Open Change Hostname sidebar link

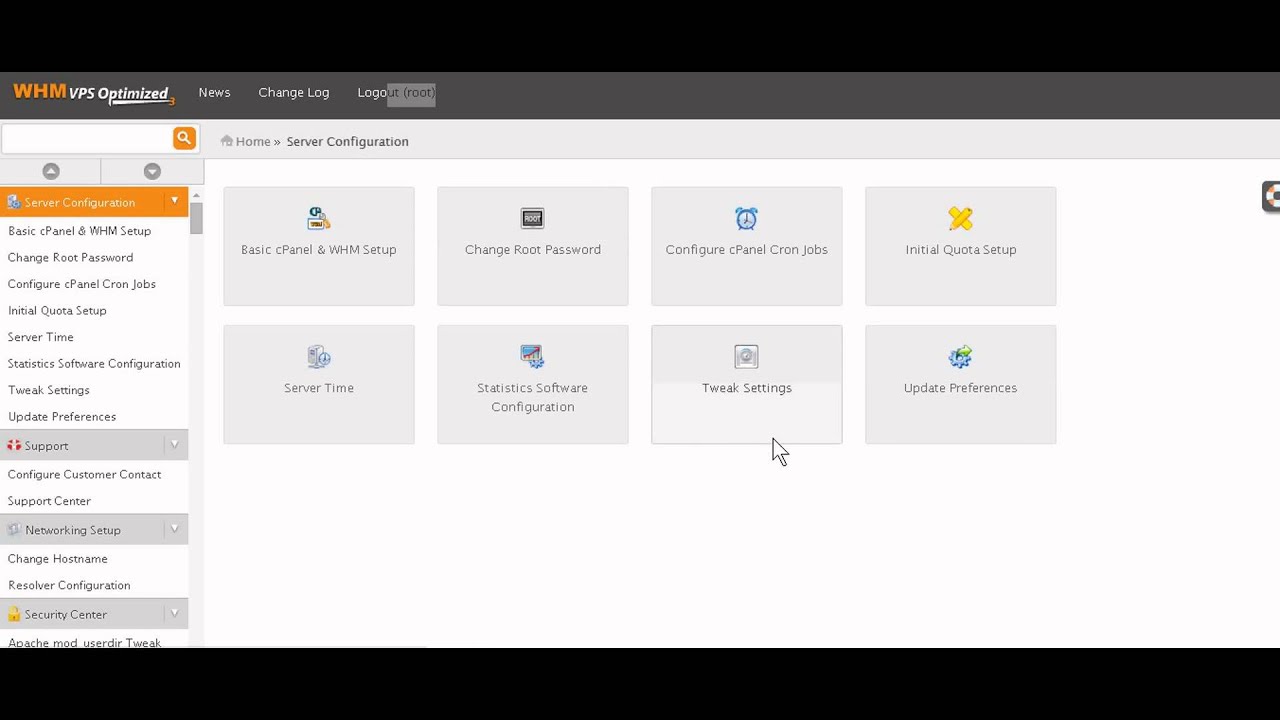(58, 559)
